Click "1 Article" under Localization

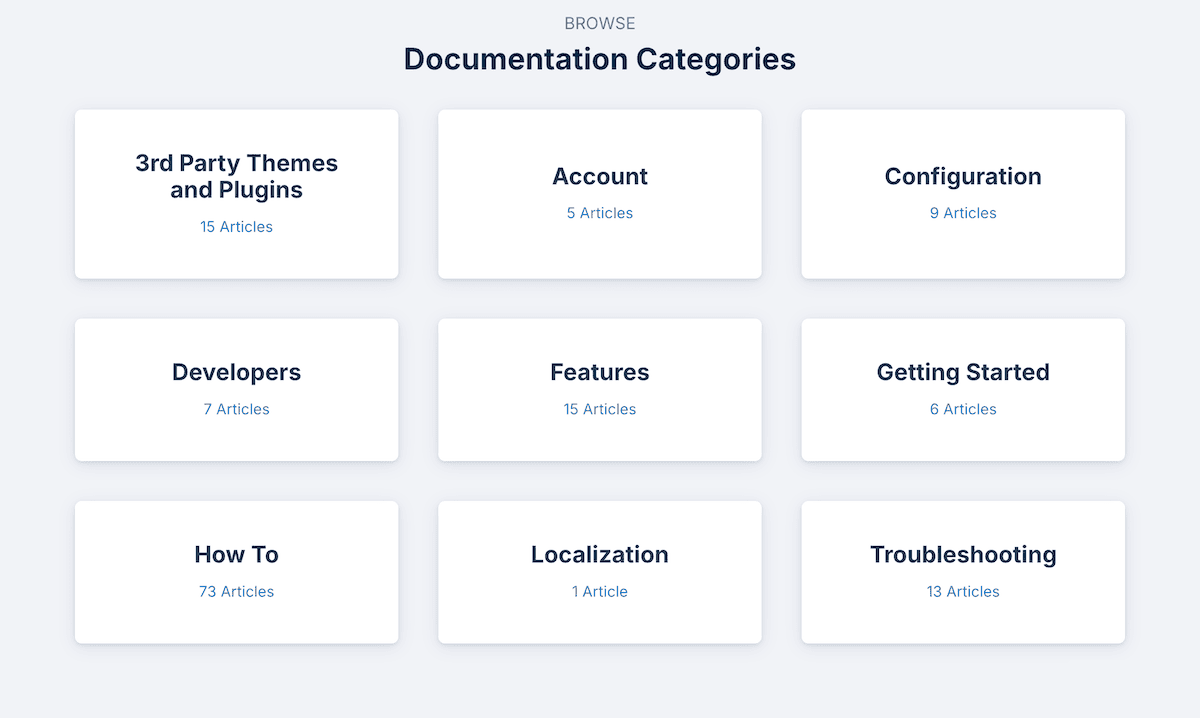(x=600, y=591)
